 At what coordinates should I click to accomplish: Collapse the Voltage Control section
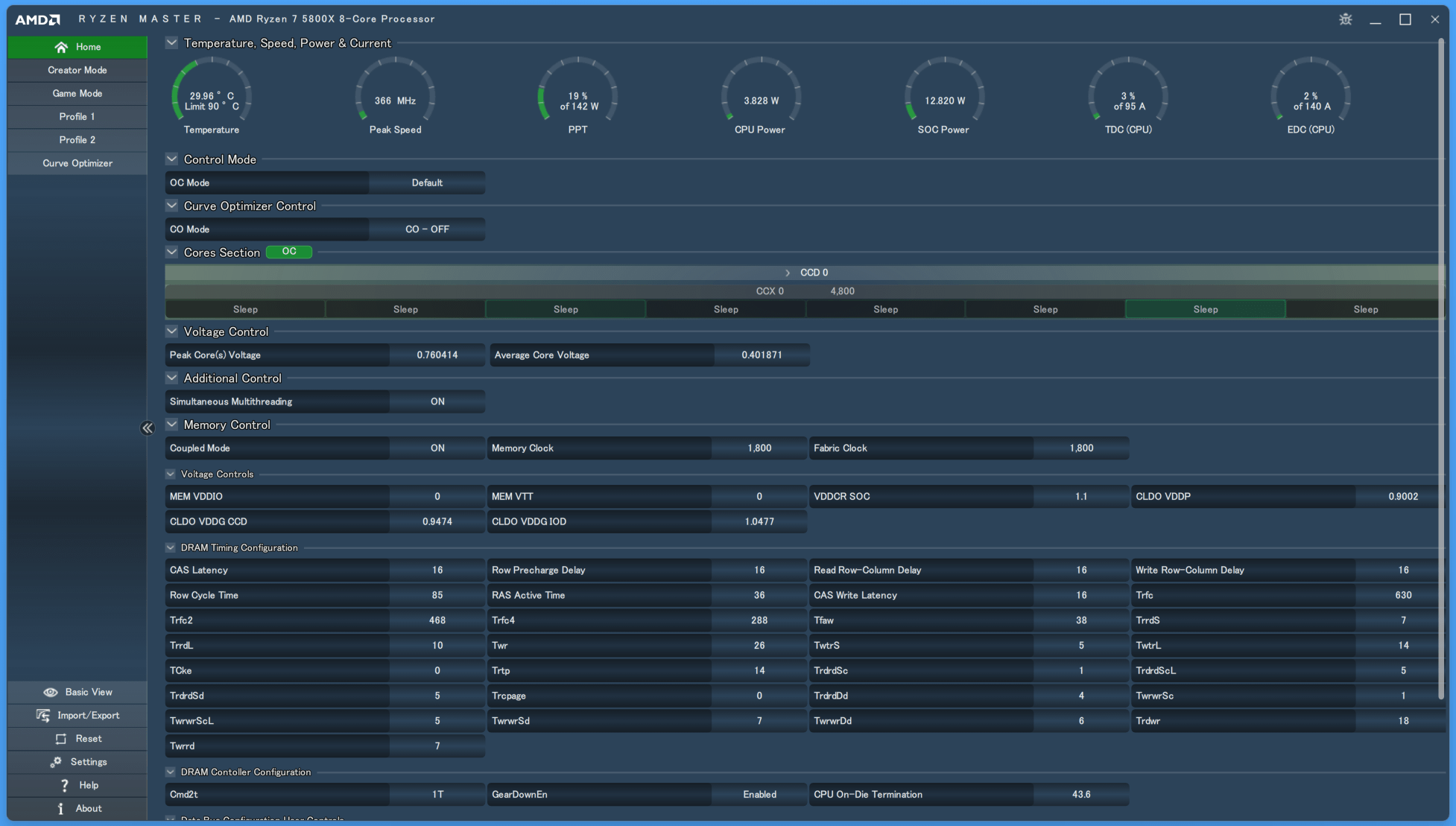click(172, 331)
